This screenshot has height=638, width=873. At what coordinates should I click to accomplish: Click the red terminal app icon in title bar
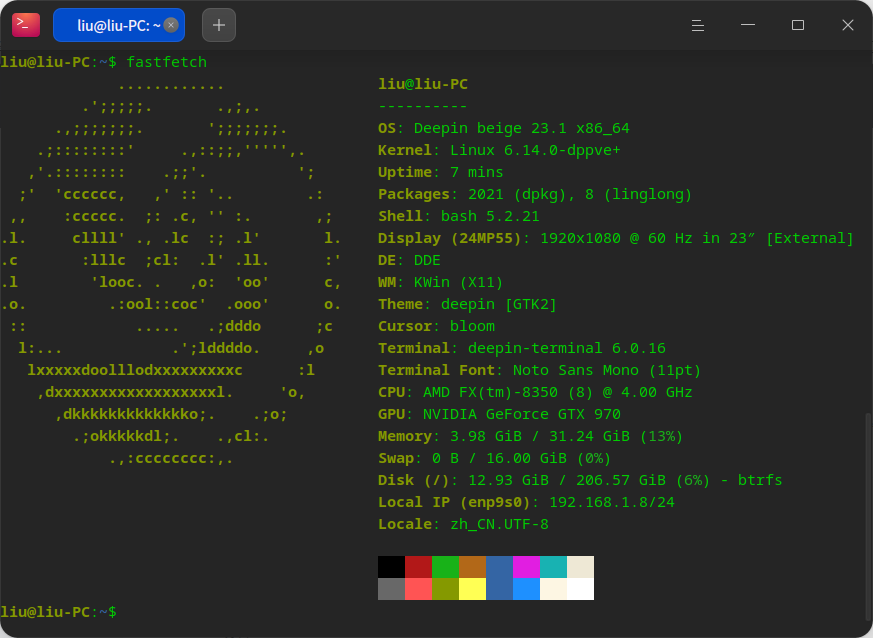[26, 24]
